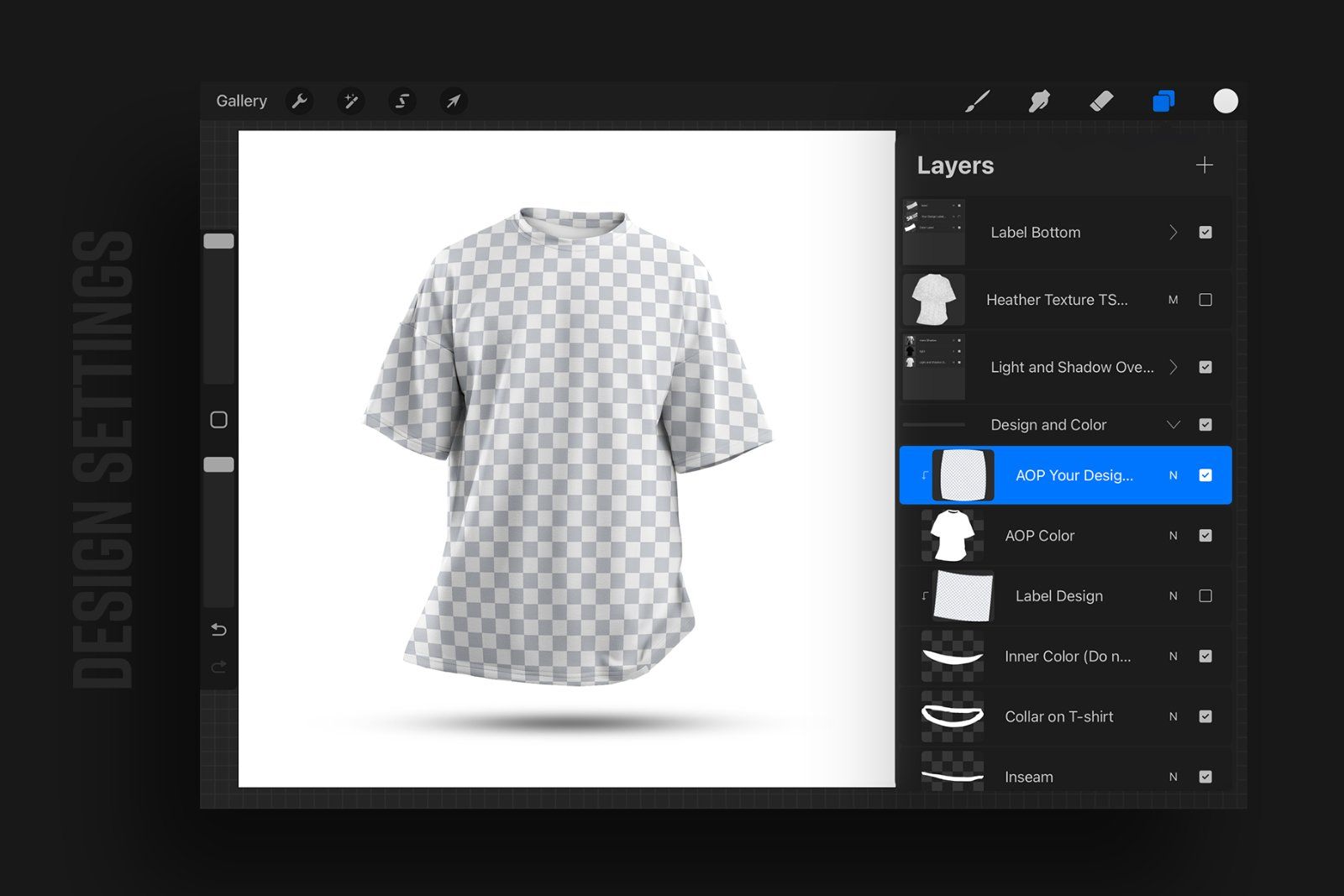
Task: Add a new layer with the plus icon
Action: pyautogui.click(x=1205, y=165)
